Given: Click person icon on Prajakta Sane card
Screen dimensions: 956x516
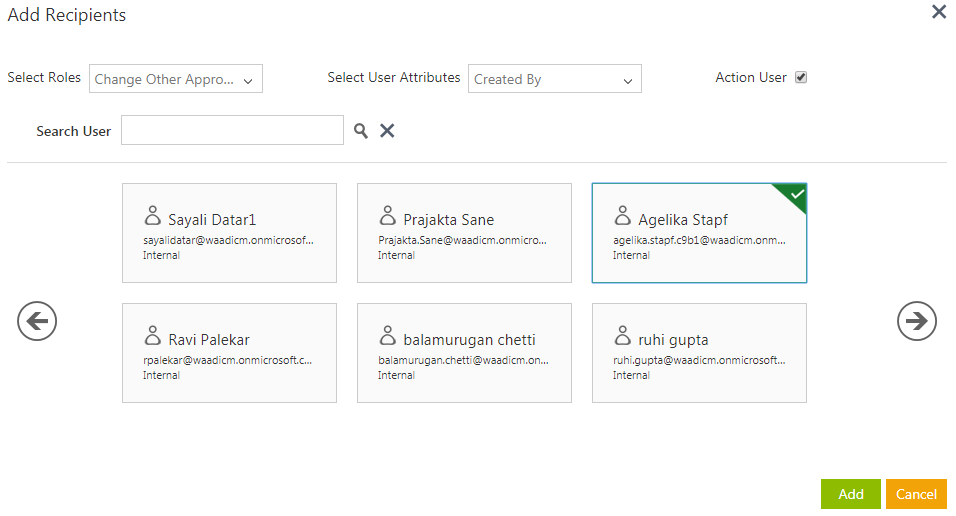Looking at the screenshot, I should [x=388, y=216].
